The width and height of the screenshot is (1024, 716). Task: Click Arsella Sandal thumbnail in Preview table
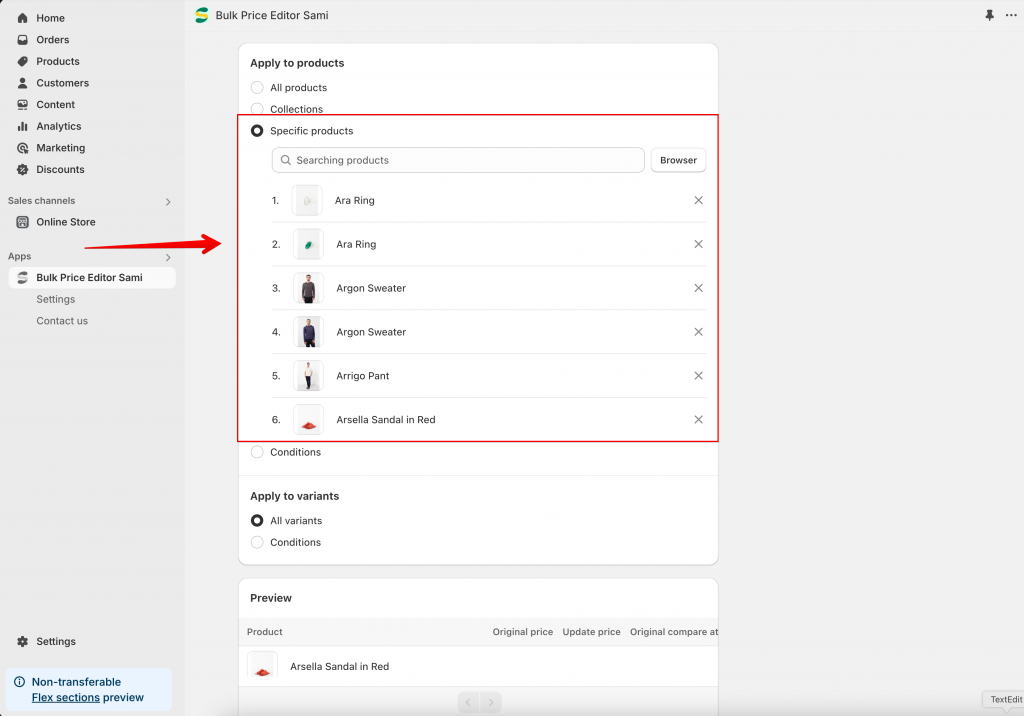point(263,666)
